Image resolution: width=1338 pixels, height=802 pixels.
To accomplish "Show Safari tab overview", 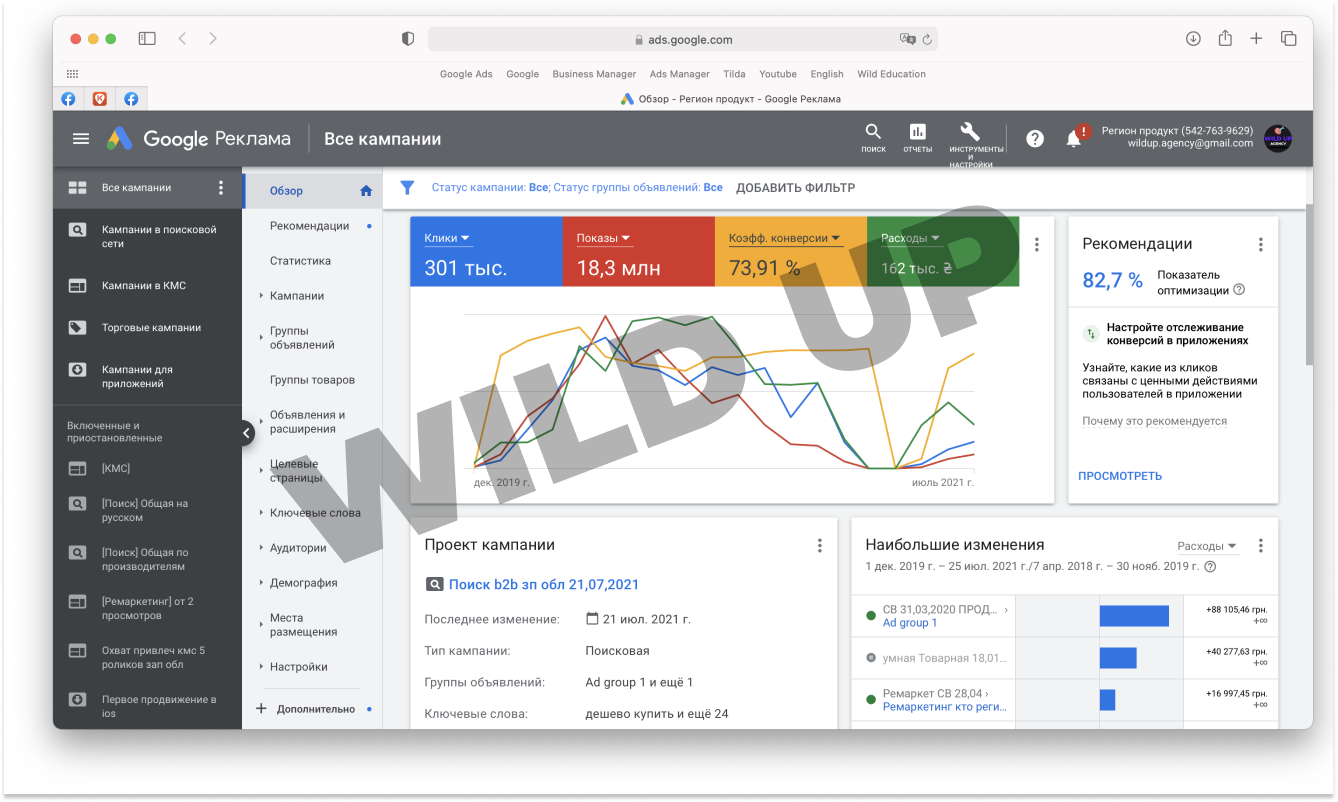I will pos(1289,38).
